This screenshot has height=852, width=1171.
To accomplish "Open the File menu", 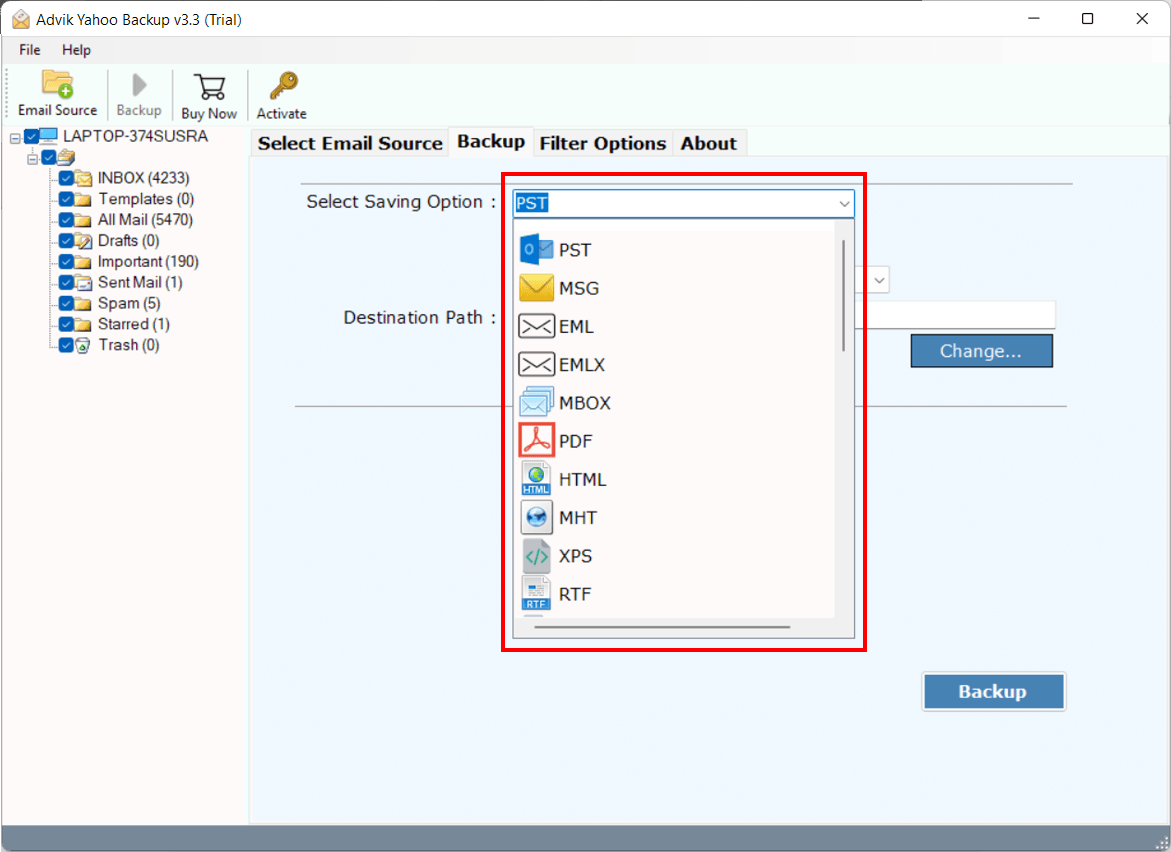I will click(28, 49).
